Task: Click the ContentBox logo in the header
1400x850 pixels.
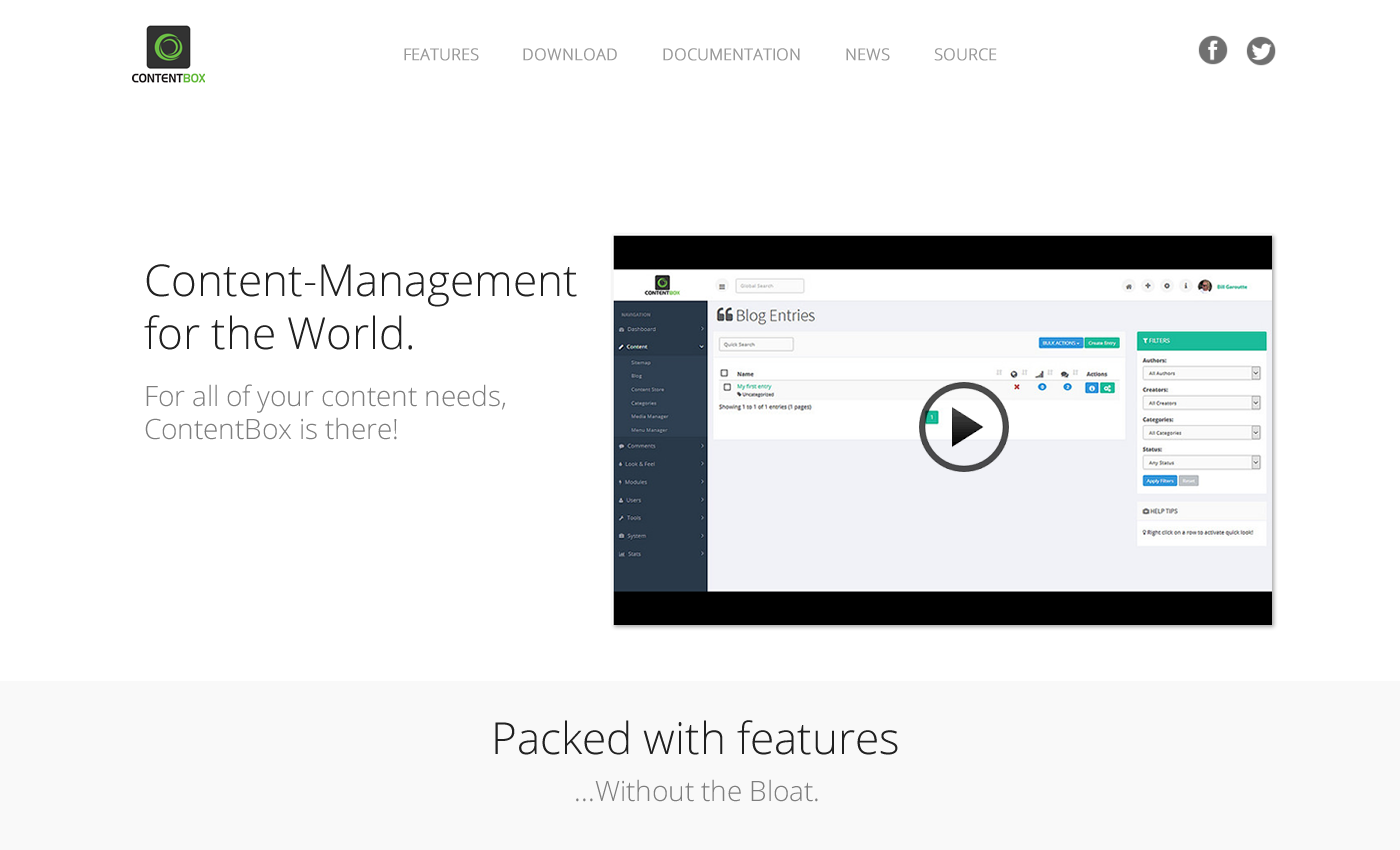Action: pyautogui.click(x=168, y=54)
